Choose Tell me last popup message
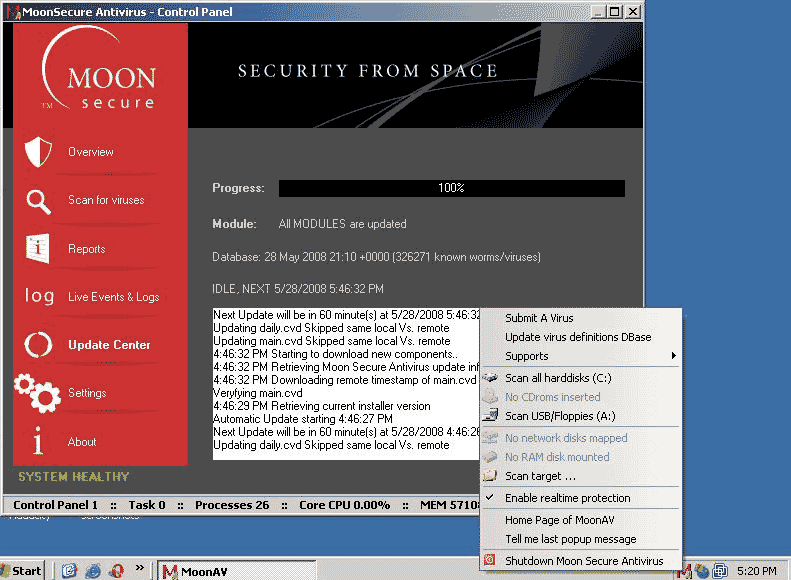Screen dimensions: 791x580 click(x=581, y=539)
